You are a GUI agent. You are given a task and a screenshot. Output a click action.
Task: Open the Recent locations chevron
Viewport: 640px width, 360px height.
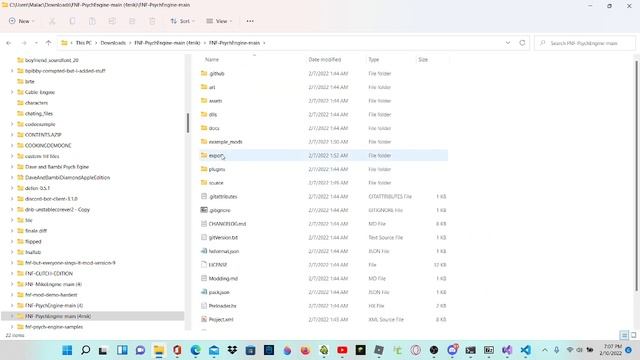coord(36,43)
